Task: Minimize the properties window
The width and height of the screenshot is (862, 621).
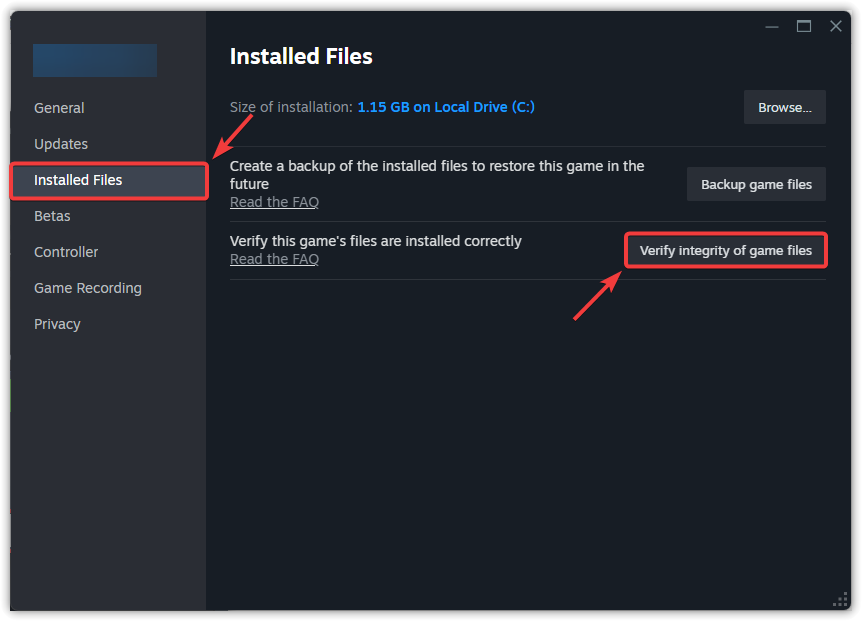Action: coord(772,27)
